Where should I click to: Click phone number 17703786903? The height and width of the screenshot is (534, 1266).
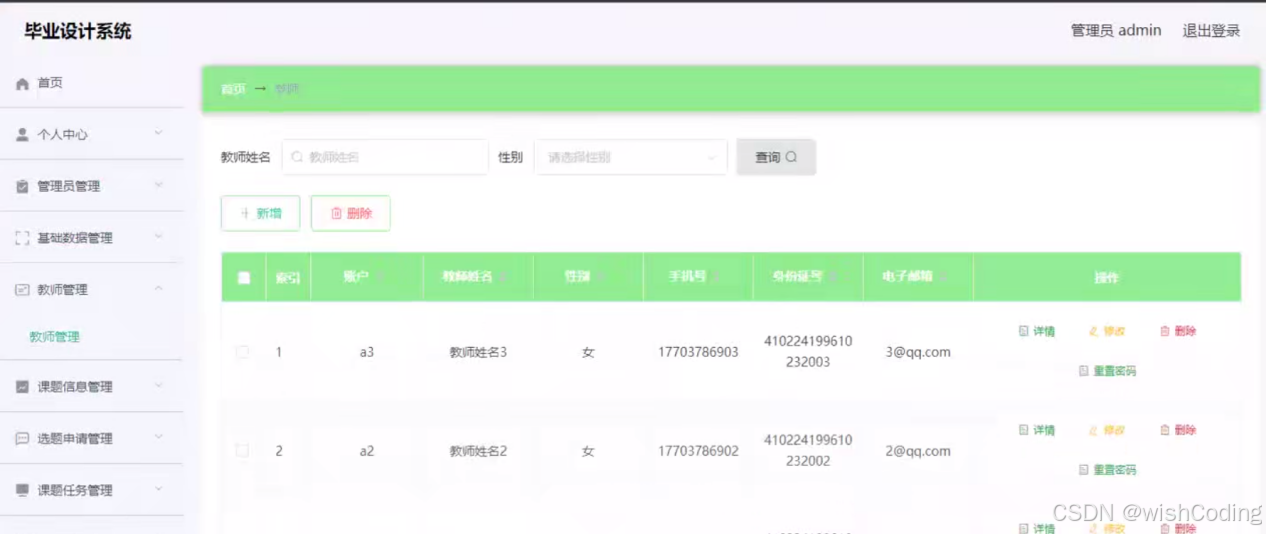click(698, 352)
